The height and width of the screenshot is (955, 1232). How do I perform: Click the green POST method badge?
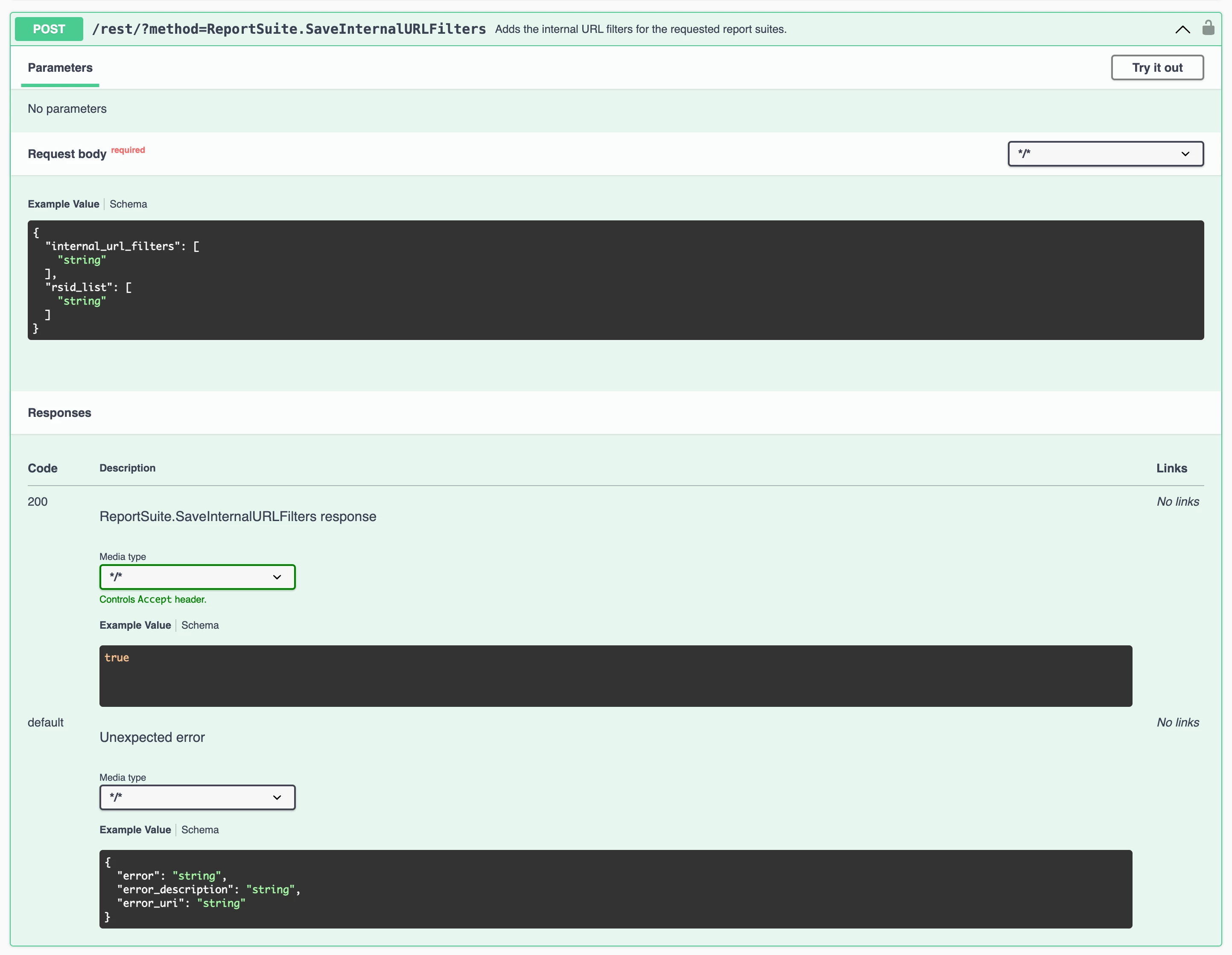point(49,29)
